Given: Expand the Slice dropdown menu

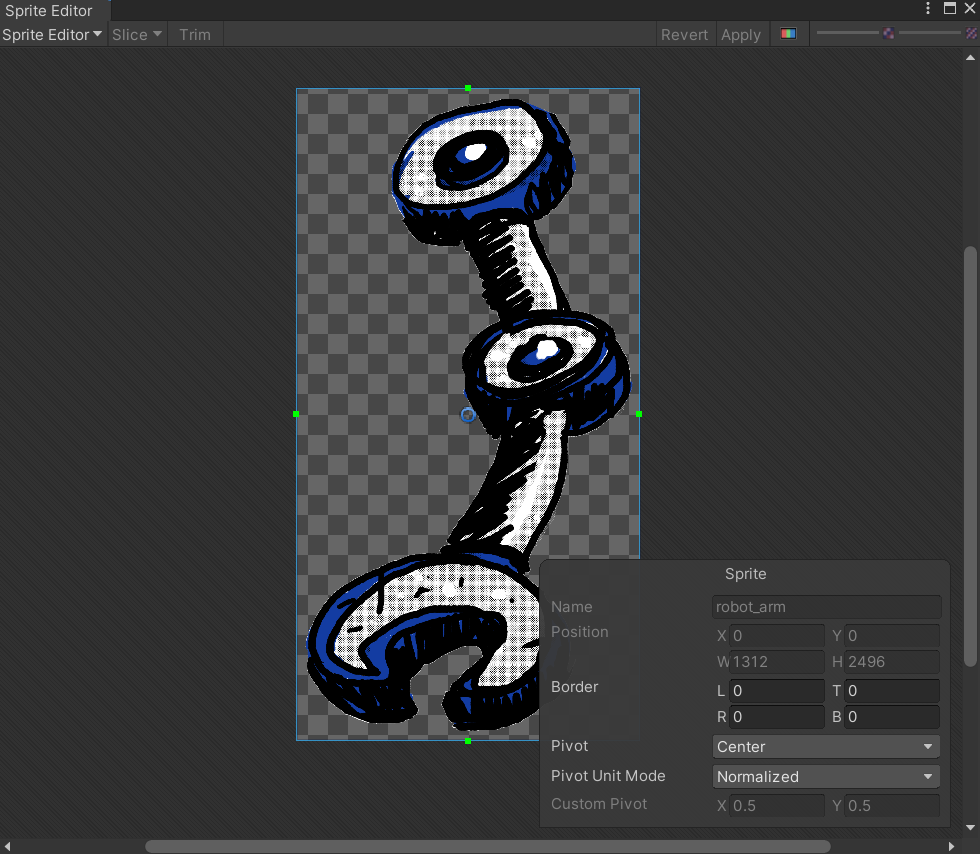Looking at the screenshot, I should pos(137,34).
